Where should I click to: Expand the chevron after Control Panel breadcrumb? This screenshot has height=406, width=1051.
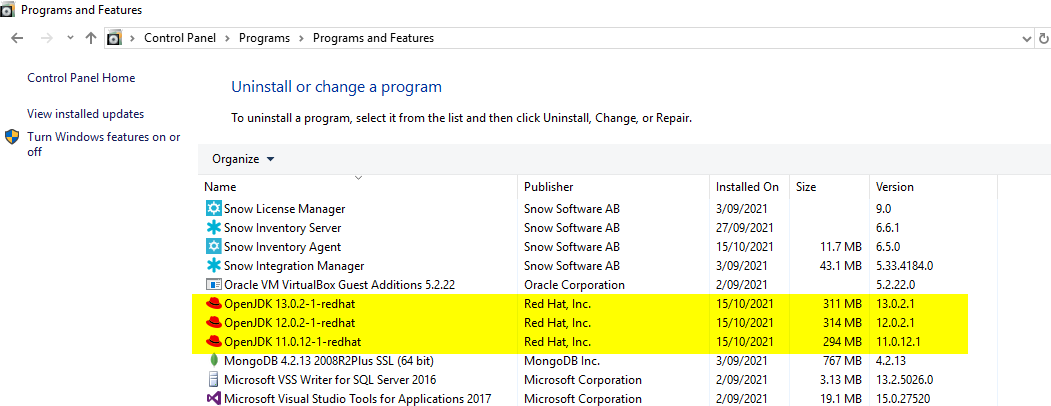[227, 38]
